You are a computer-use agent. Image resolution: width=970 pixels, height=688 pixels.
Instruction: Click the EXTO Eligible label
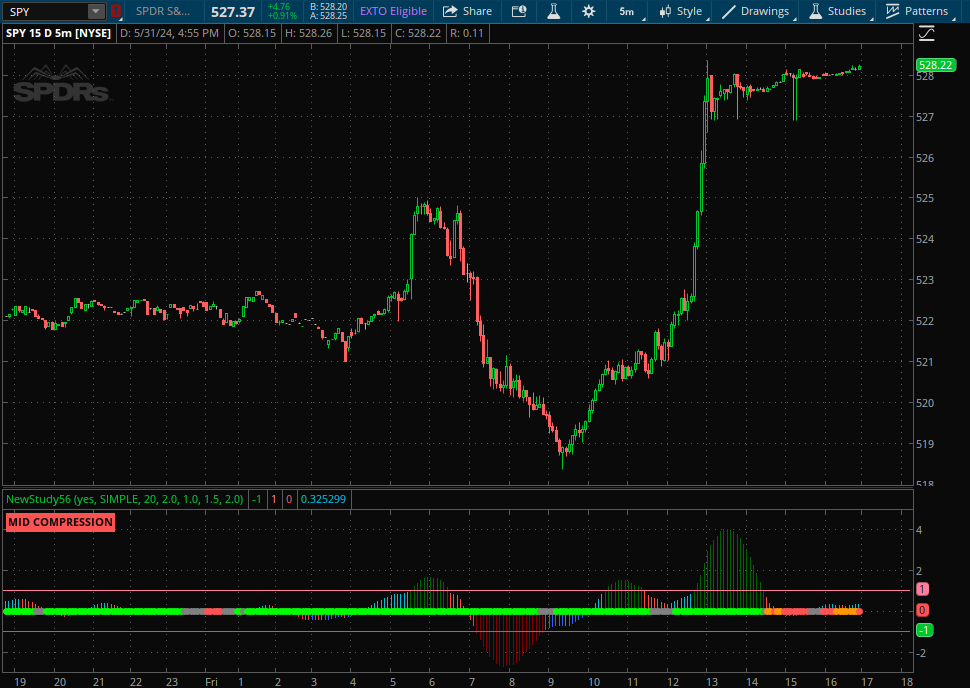click(393, 11)
